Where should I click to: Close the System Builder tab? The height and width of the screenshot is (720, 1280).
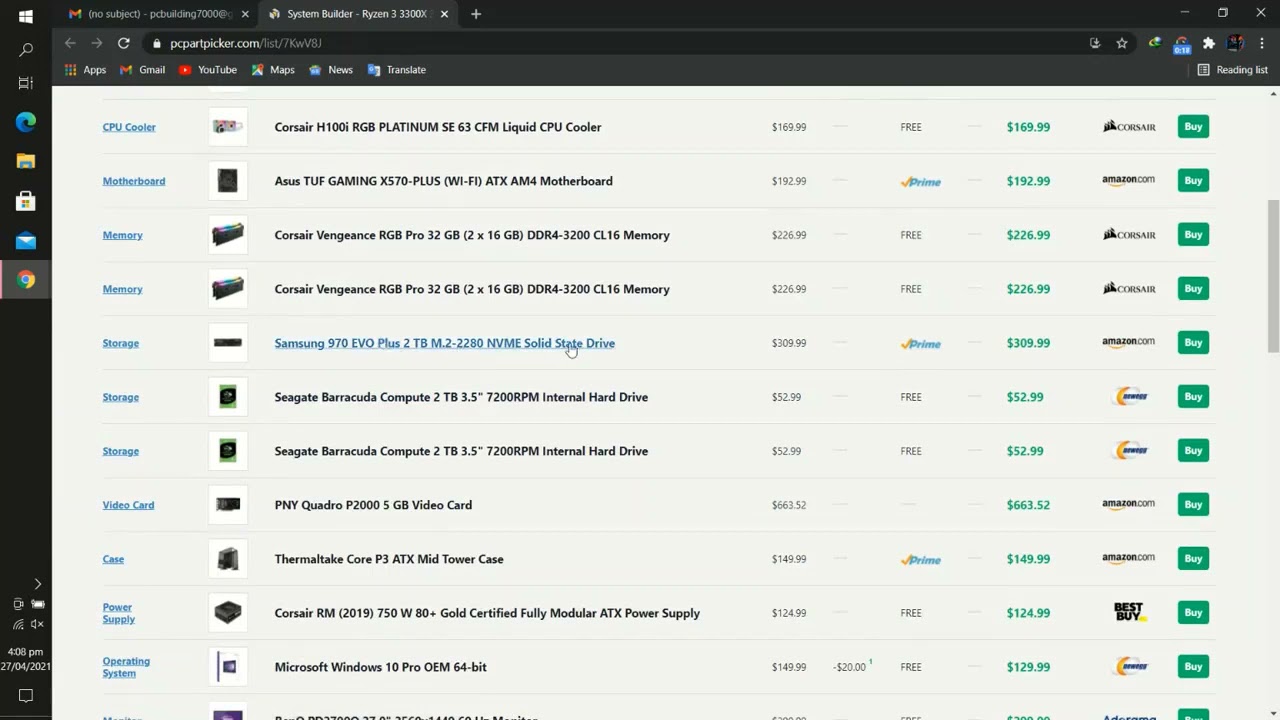point(444,14)
